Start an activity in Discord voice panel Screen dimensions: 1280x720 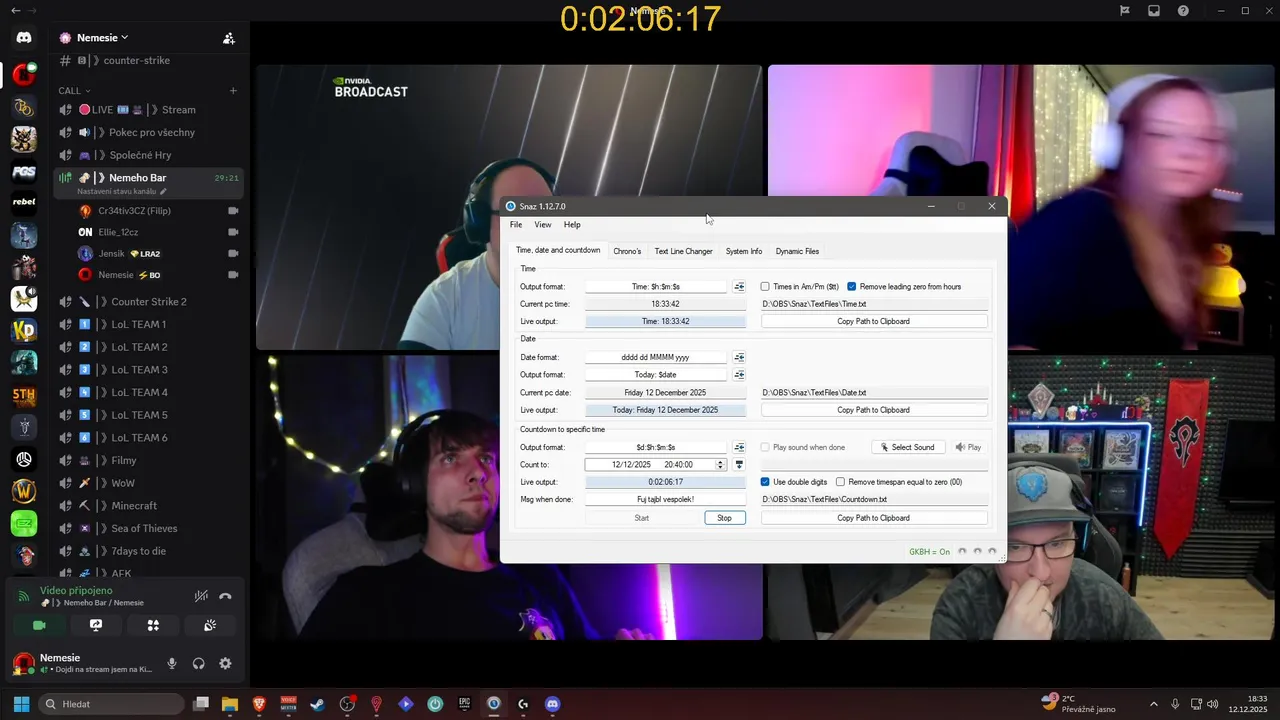[153, 625]
